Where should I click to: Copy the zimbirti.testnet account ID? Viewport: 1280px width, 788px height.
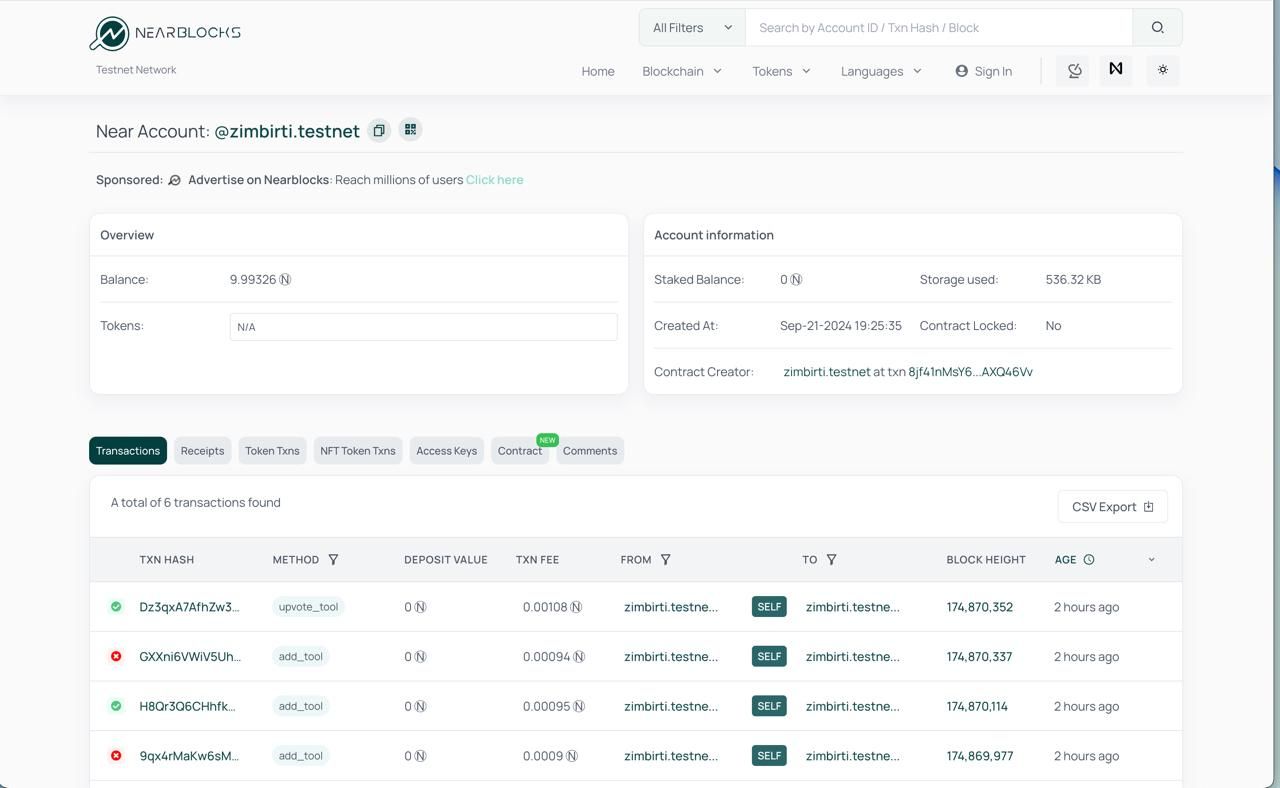[379, 130]
